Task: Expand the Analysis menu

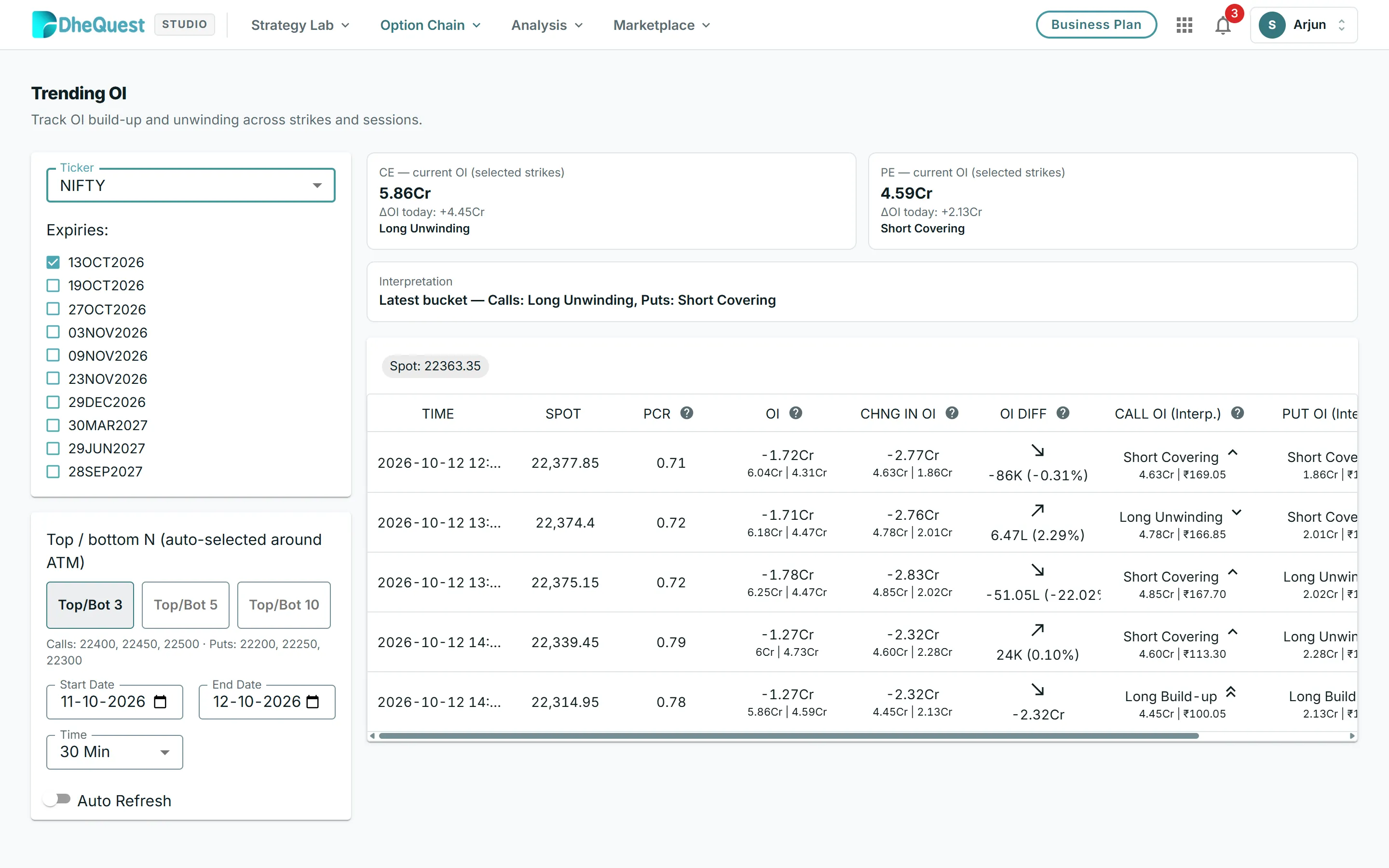Action: point(547,25)
